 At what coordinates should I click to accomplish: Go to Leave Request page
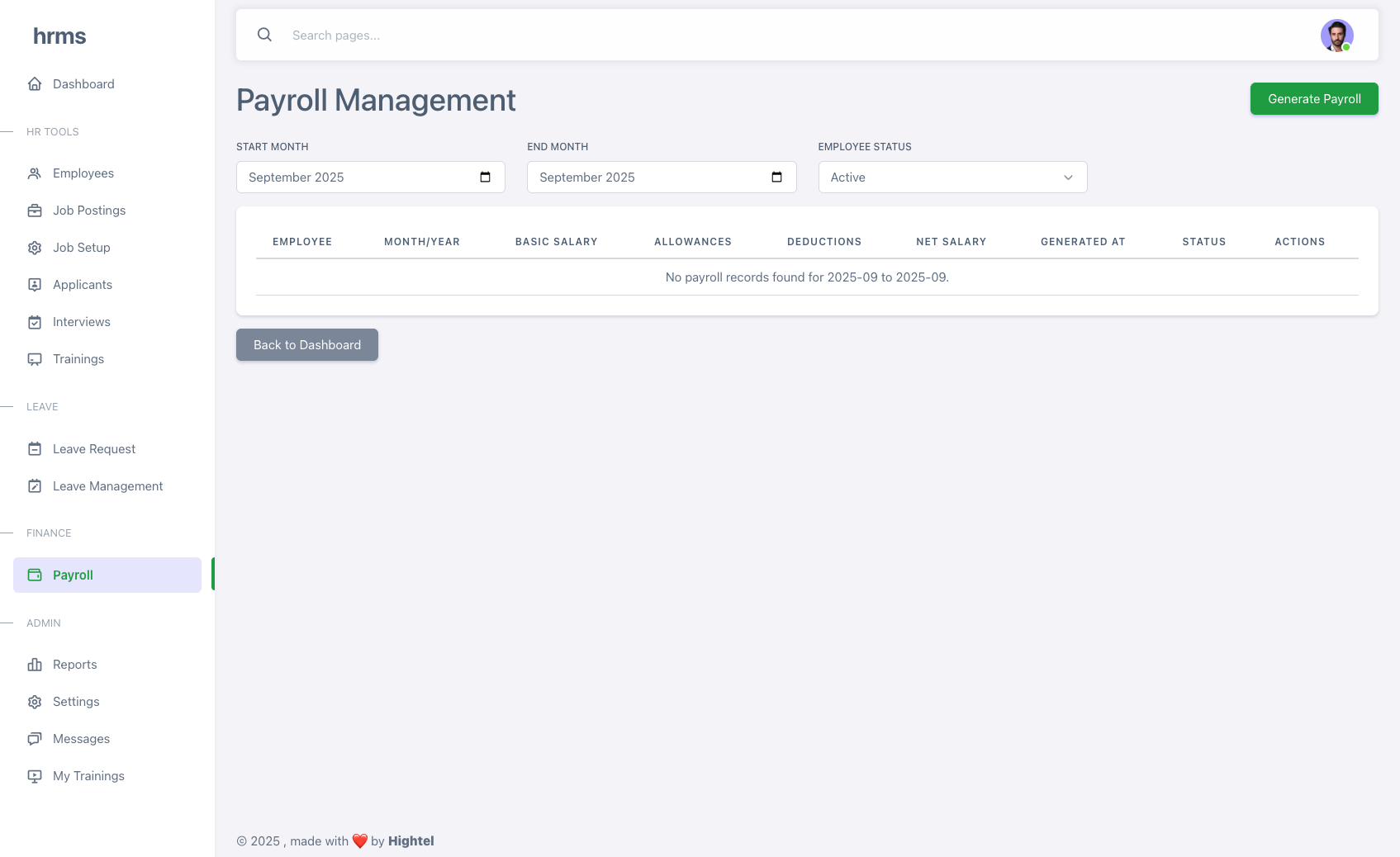pyautogui.click(x=93, y=449)
